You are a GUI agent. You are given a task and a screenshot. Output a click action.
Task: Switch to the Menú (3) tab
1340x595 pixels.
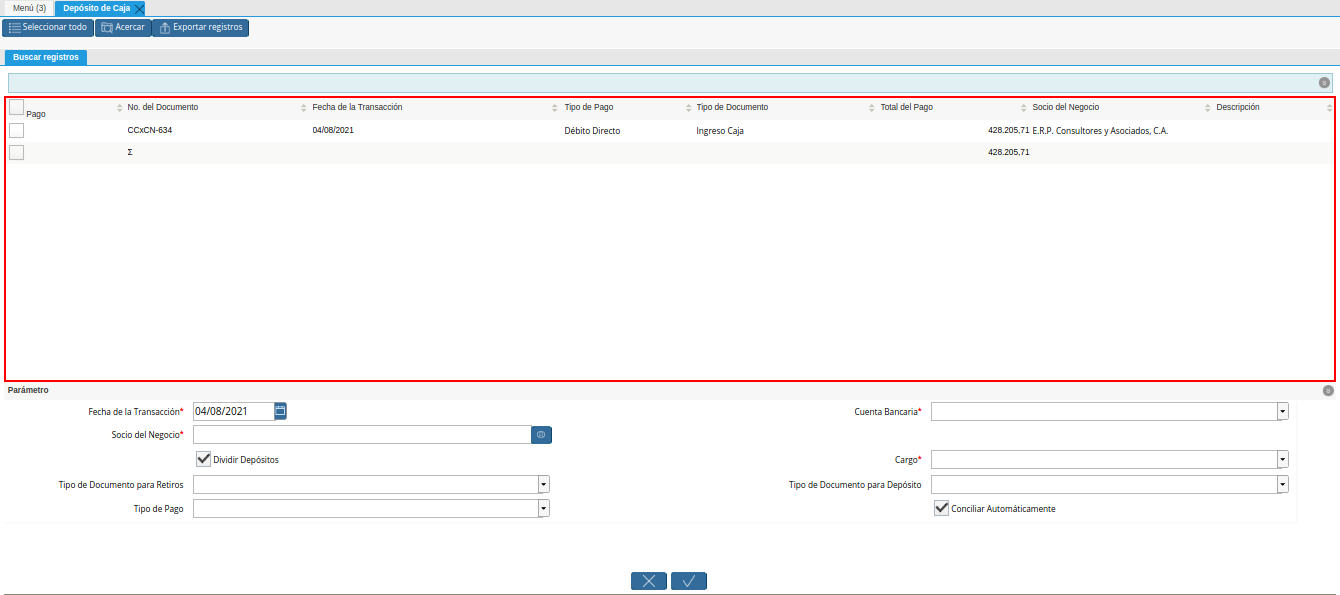[x=29, y=8]
